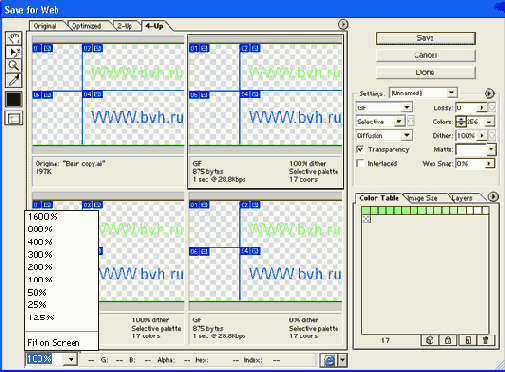The height and width of the screenshot is (372, 505).
Task: Select the Slice Select tool
Action: (x=14, y=52)
